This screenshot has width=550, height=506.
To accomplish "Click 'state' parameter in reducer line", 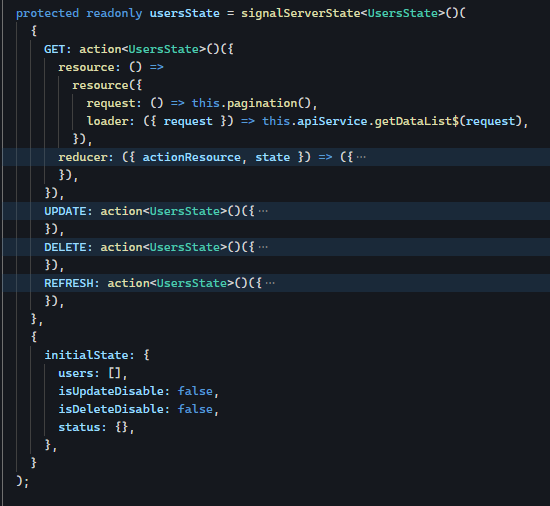I will (x=273, y=157).
